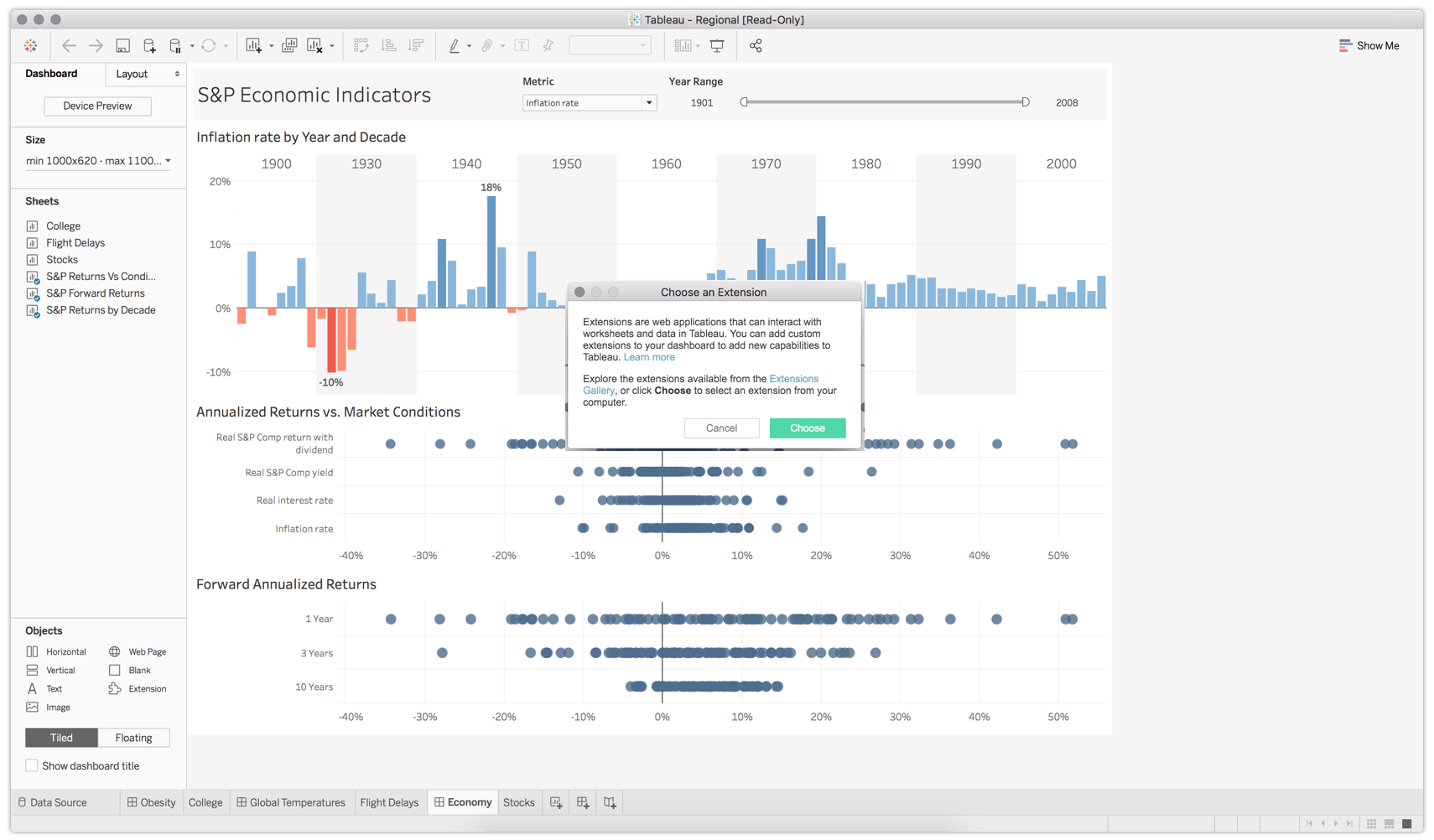This screenshot has width=1434, height=840.
Task: Click the Highlight pen icon
Action: pos(454,45)
